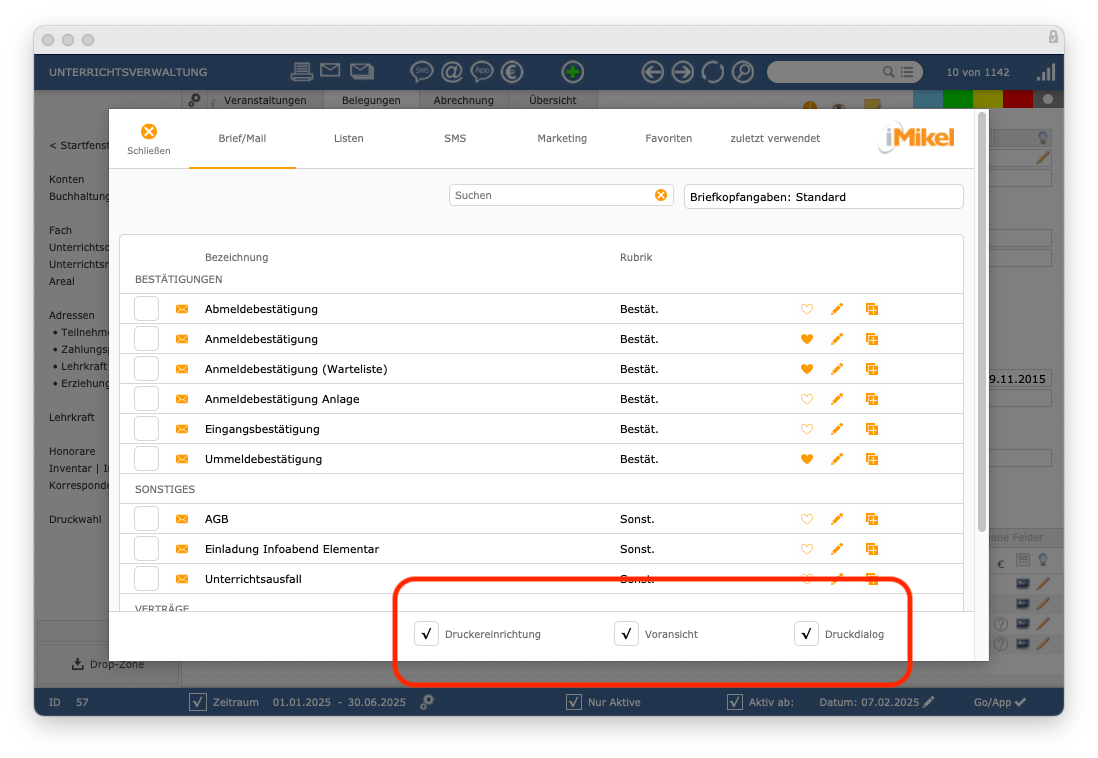Go to previous record with left arrow

(653, 71)
